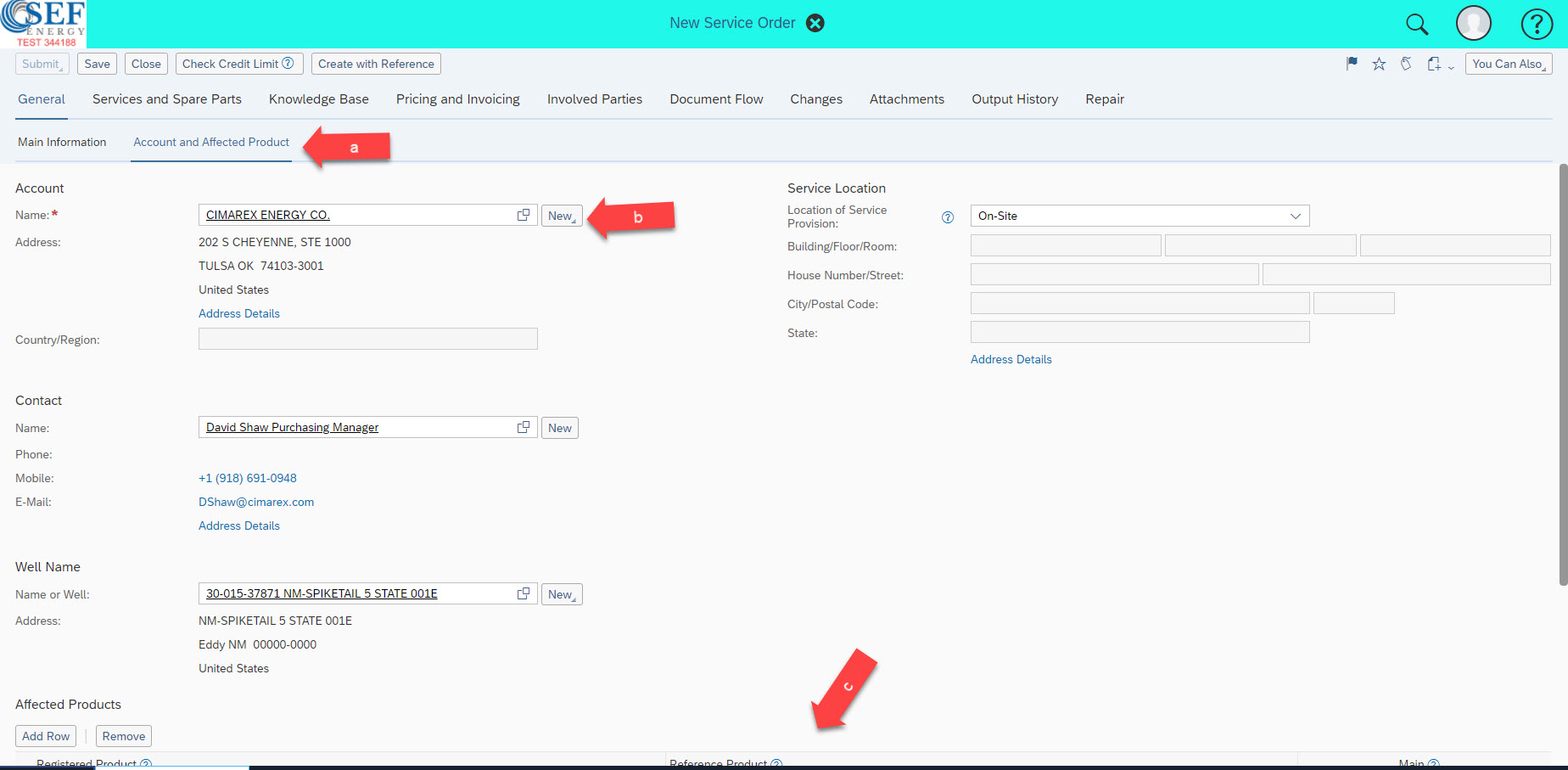Click first House Number/Street input field
This screenshot has height=770, width=1568.
(1115, 274)
